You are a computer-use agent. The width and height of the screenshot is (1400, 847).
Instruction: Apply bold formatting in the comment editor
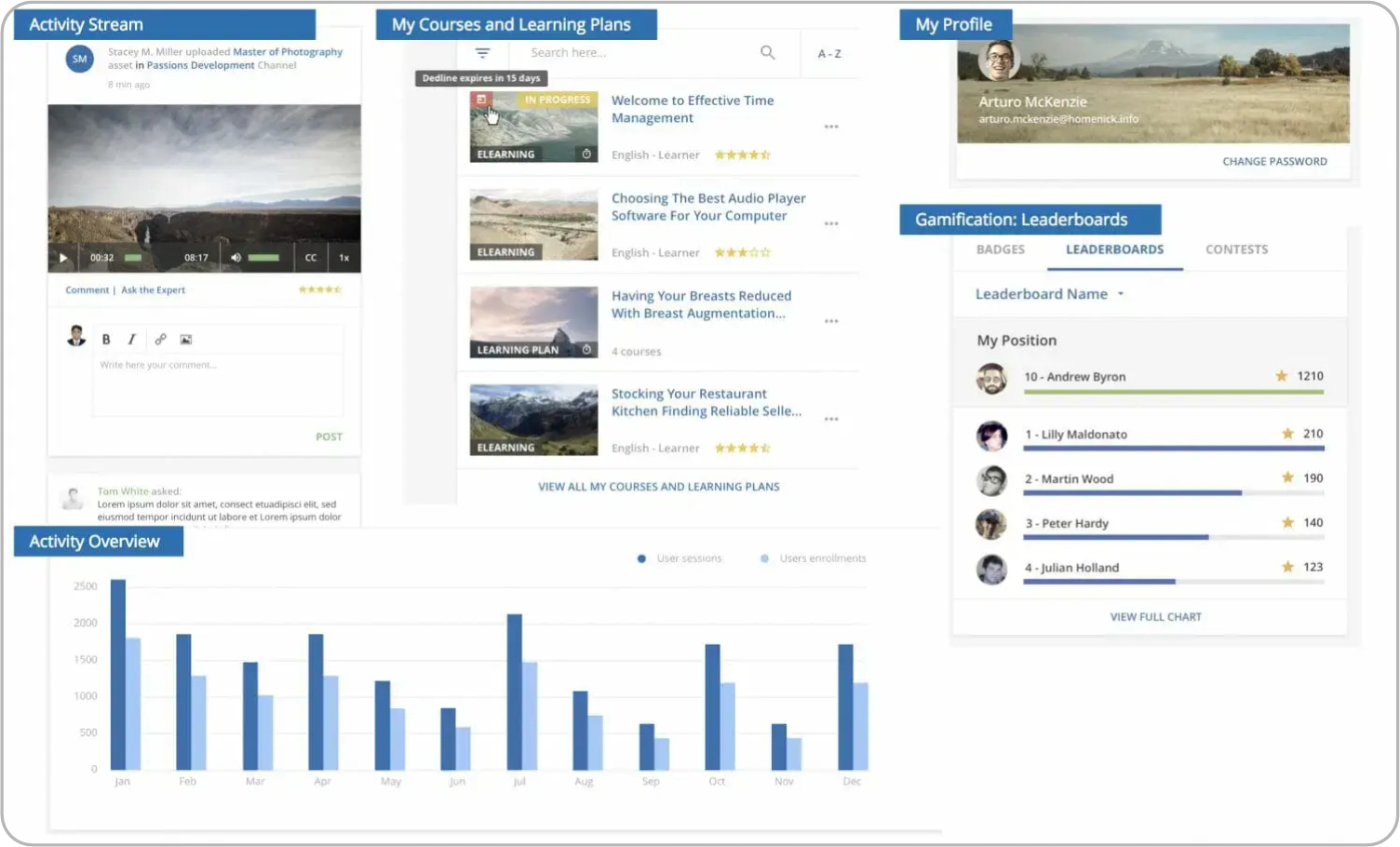[106, 340]
